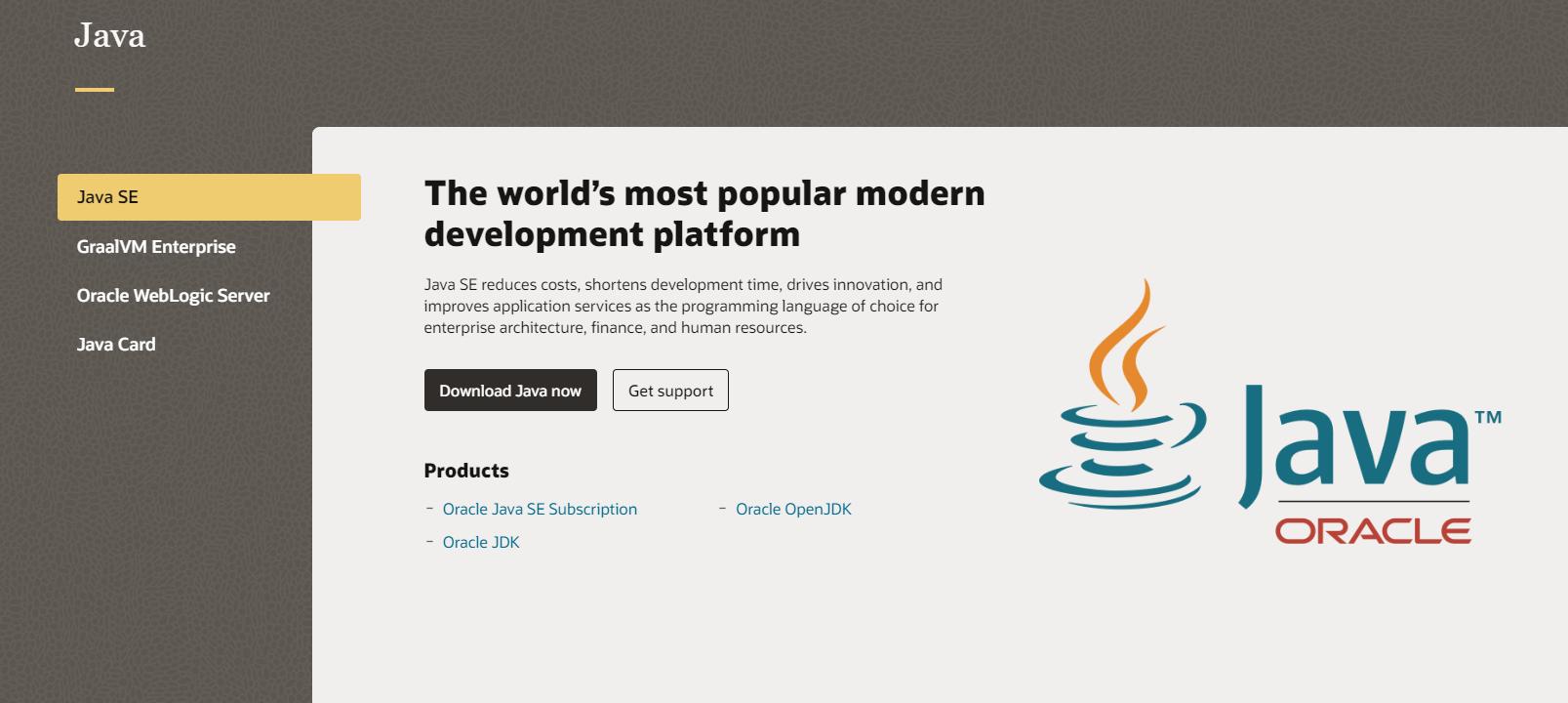The width and height of the screenshot is (1568, 703).
Task: Follow the Oracle OpenJDK link
Action: [793, 509]
